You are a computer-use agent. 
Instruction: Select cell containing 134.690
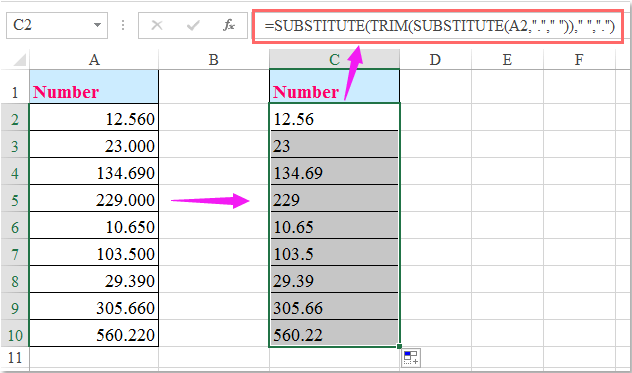[x=94, y=171]
